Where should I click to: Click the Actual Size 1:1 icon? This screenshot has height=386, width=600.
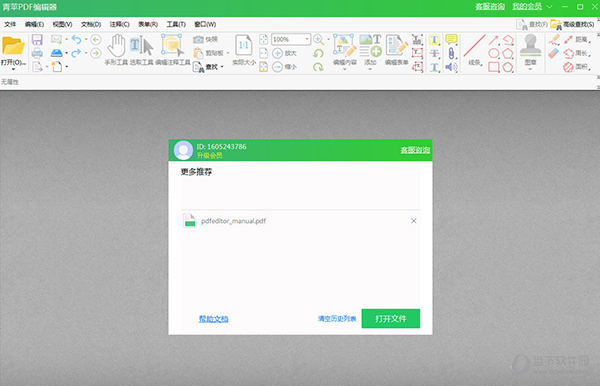[x=244, y=50]
